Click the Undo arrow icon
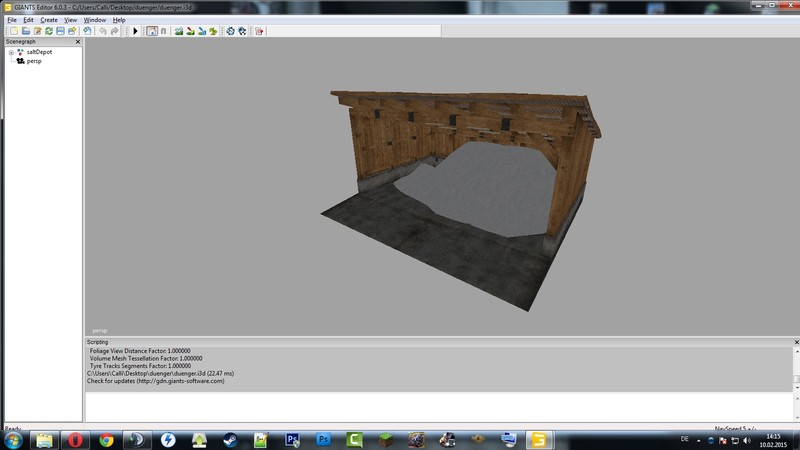The width and height of the screenshot is (800, 450). point(101,31)
